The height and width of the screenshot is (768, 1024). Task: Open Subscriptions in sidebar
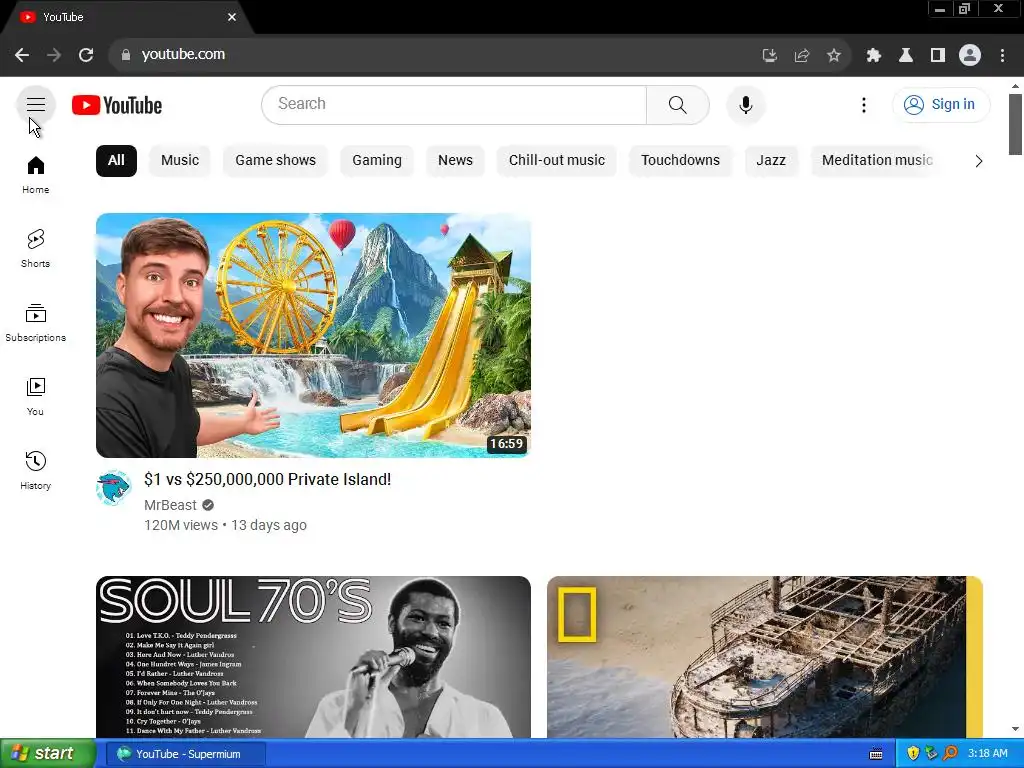(35, 323)
